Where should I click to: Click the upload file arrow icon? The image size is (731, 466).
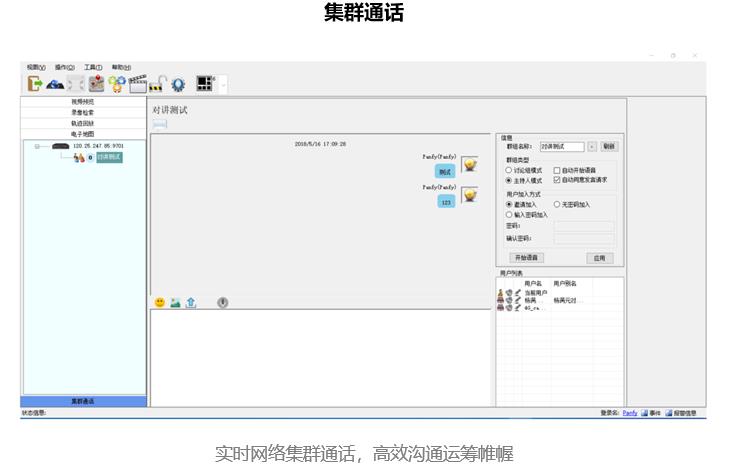click(191, 303)
